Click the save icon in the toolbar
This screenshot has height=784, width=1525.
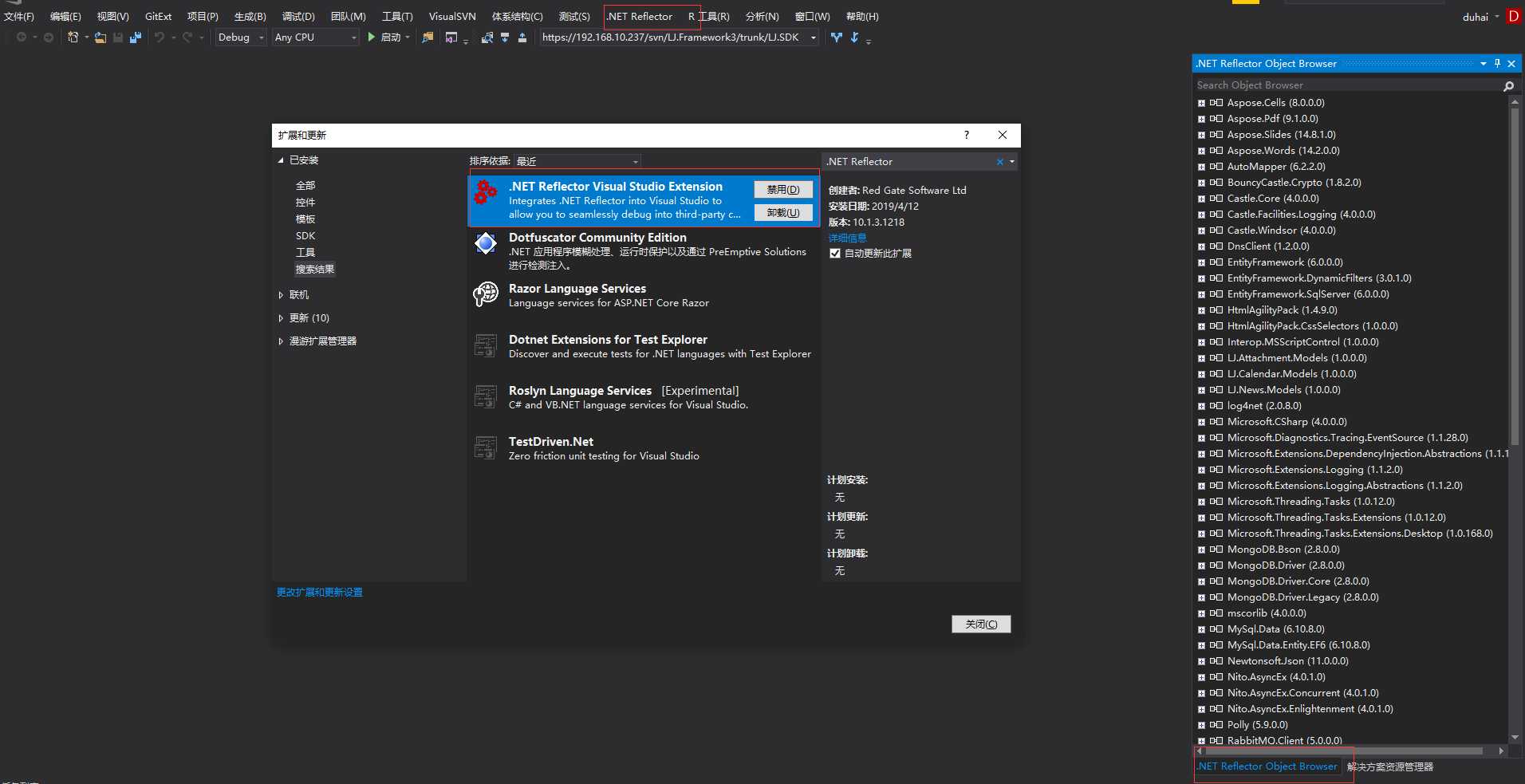118,37
